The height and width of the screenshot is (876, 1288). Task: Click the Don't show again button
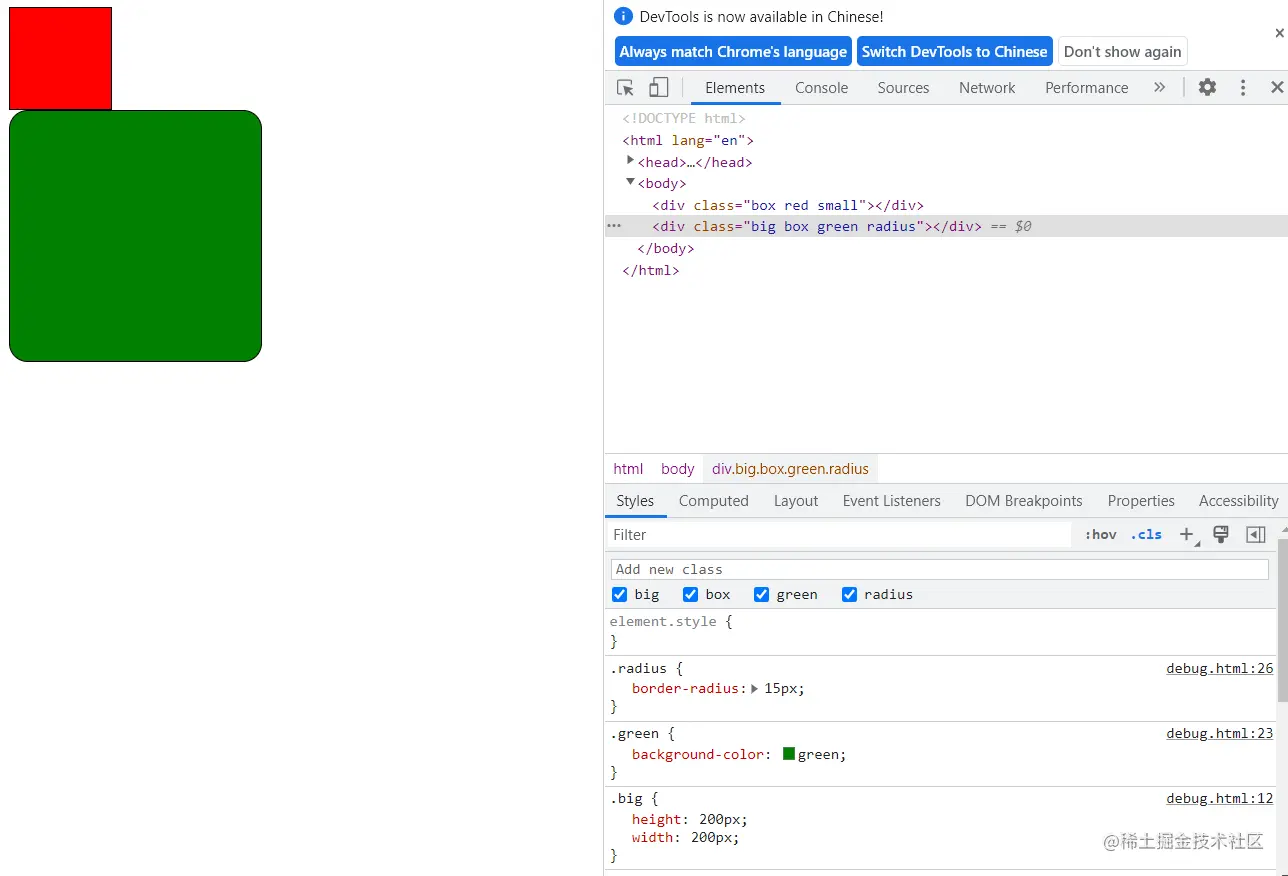(1123, 52)
